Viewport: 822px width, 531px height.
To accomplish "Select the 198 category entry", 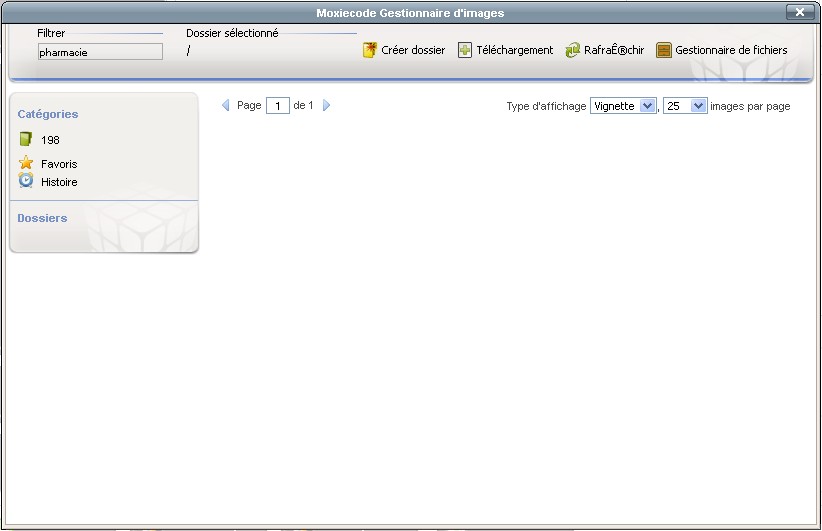I will (x=50, y=140).
